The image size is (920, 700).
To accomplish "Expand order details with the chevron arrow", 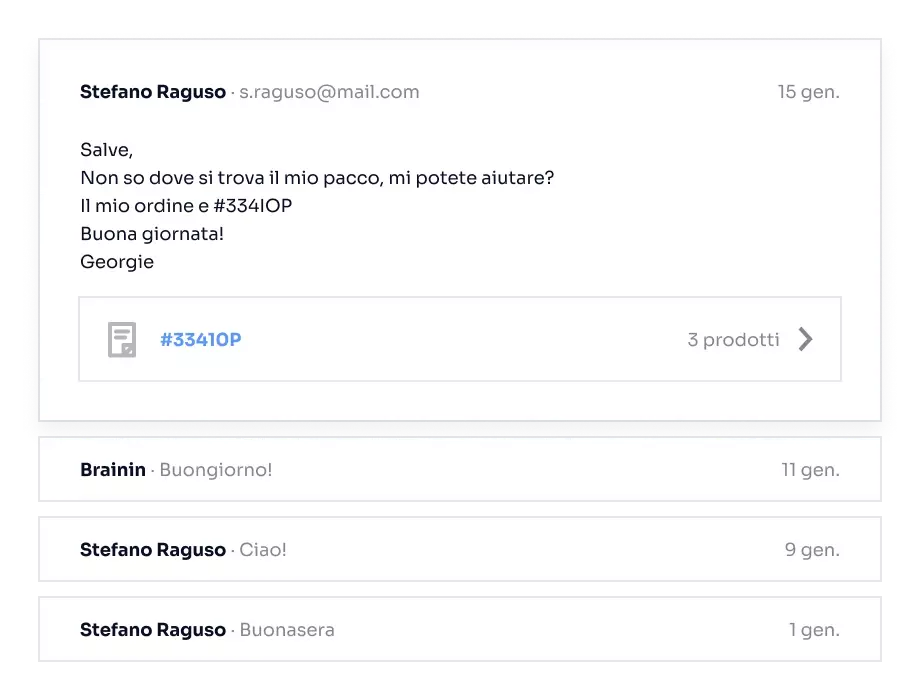I will click(806, 339).
